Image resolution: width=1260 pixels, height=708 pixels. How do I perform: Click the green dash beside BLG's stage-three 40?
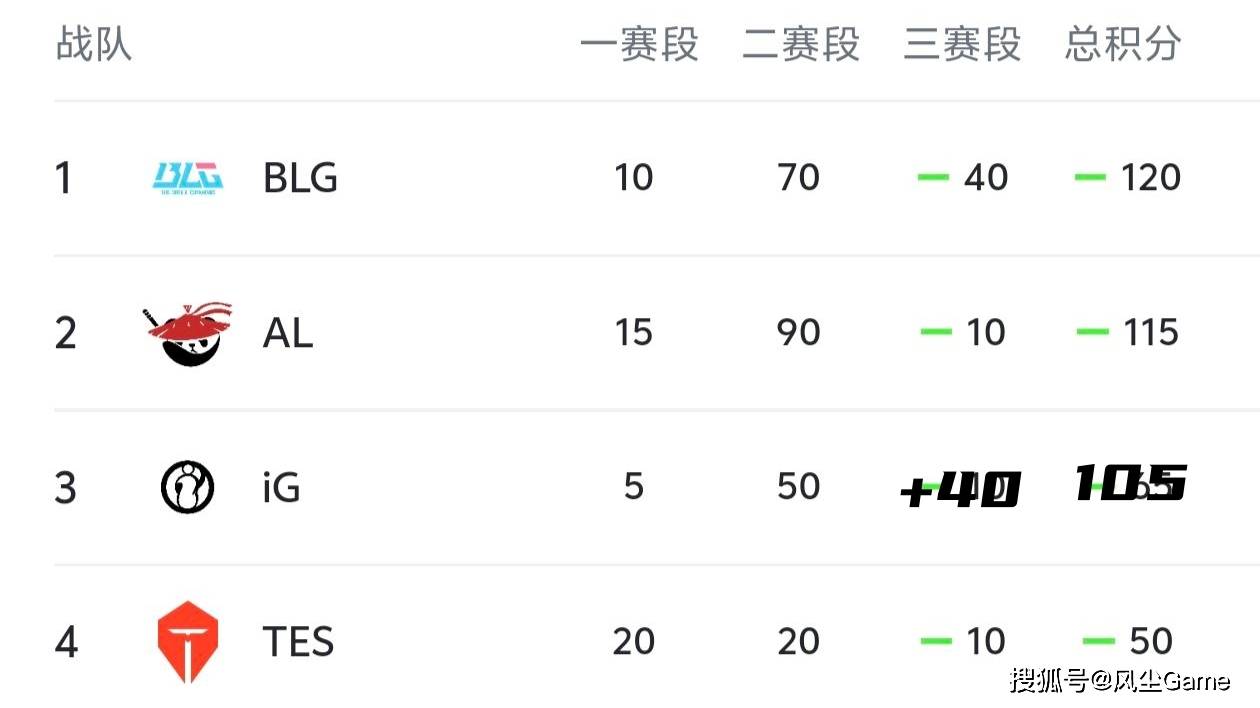933,178
